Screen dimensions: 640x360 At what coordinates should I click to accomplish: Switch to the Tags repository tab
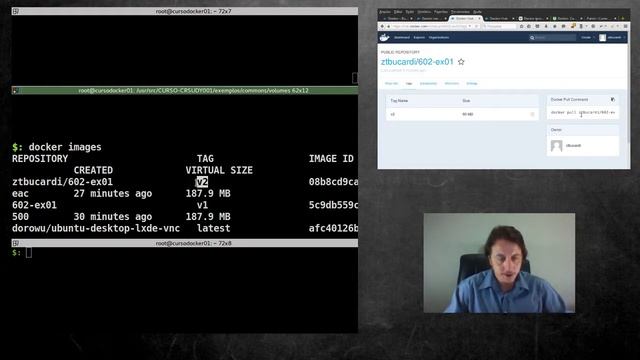pyautogui.click(x=409, y=83)
